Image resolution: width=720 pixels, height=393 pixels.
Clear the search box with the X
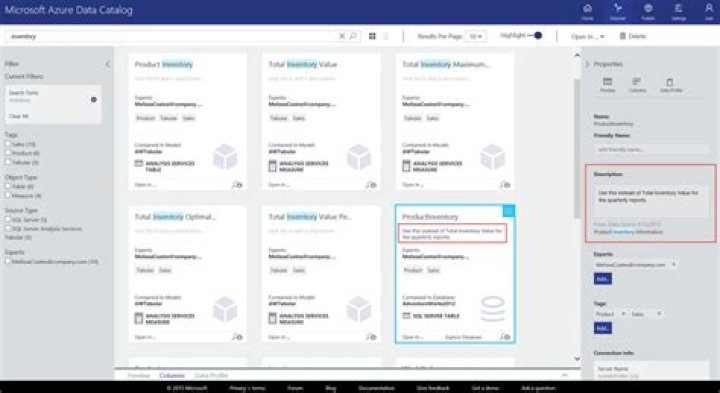pos(342,36)
